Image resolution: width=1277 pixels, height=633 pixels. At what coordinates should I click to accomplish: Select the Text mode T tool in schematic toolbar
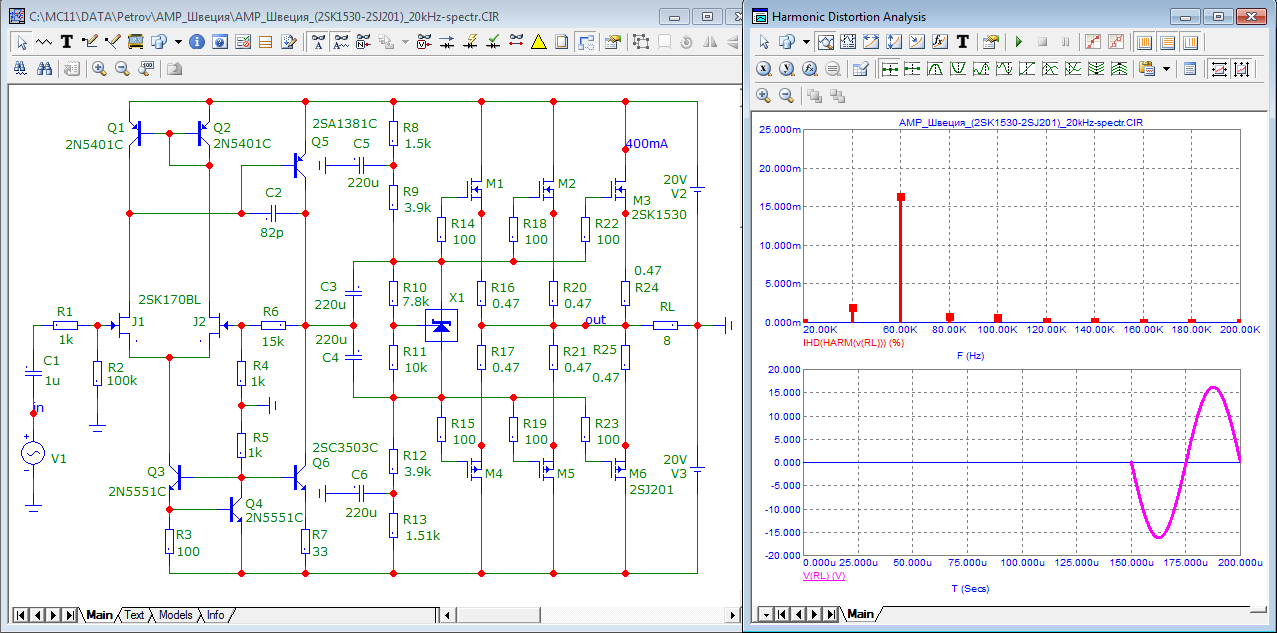point(67,42)
